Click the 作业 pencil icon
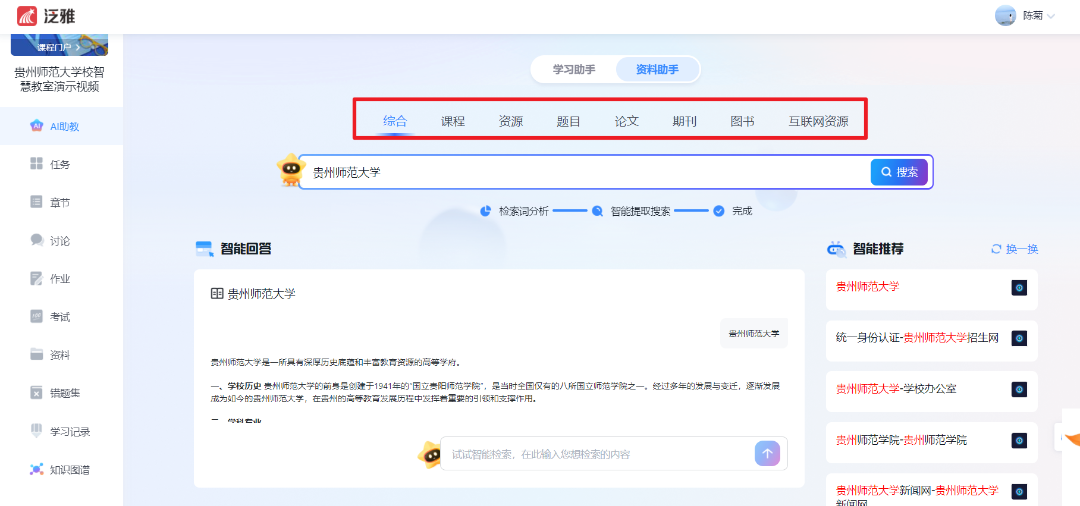The height and width of the screenshot is (506, 1080). [37, 279]
